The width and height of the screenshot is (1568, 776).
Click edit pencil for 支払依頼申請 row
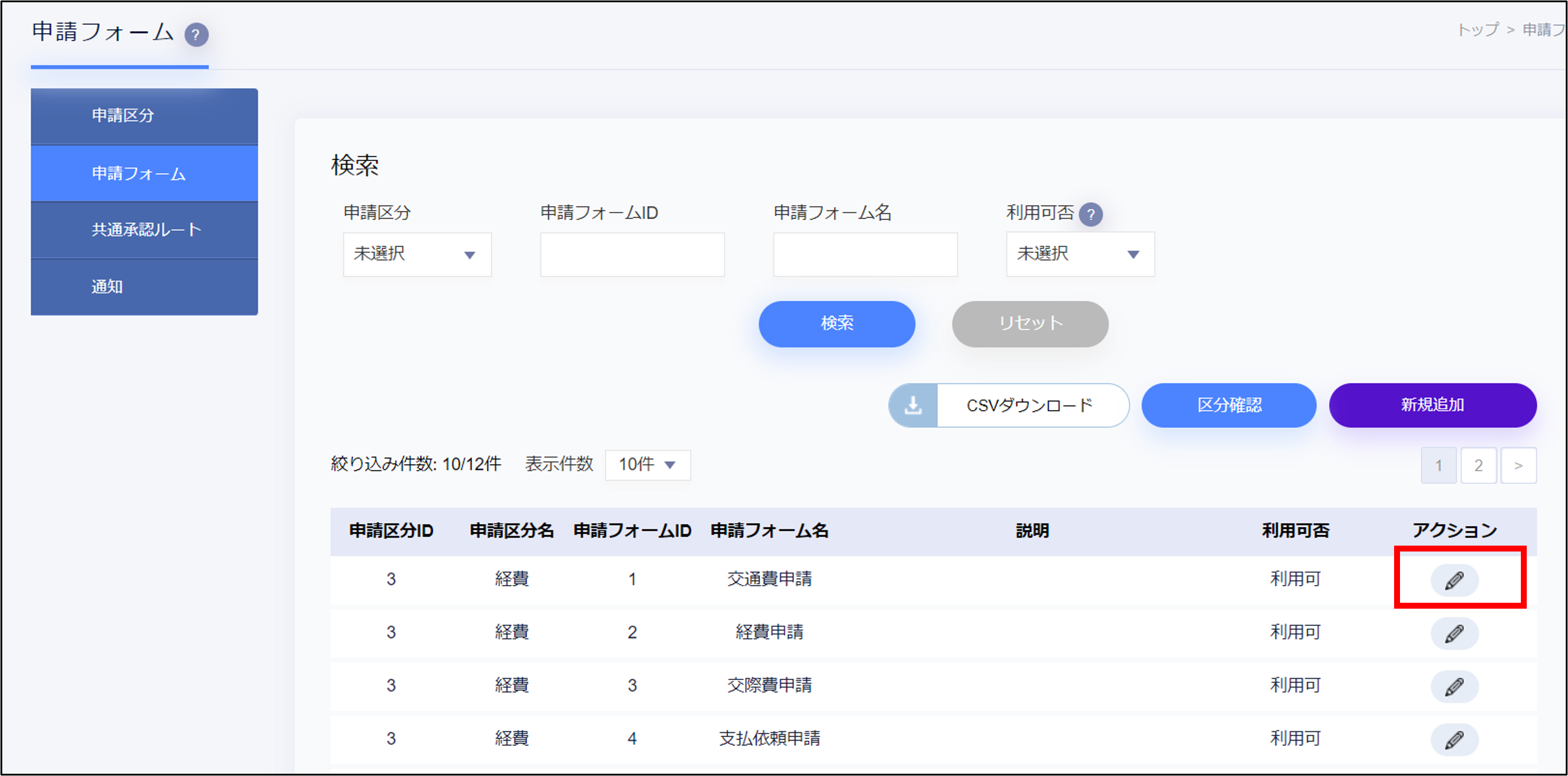[x=1454, y=739]
